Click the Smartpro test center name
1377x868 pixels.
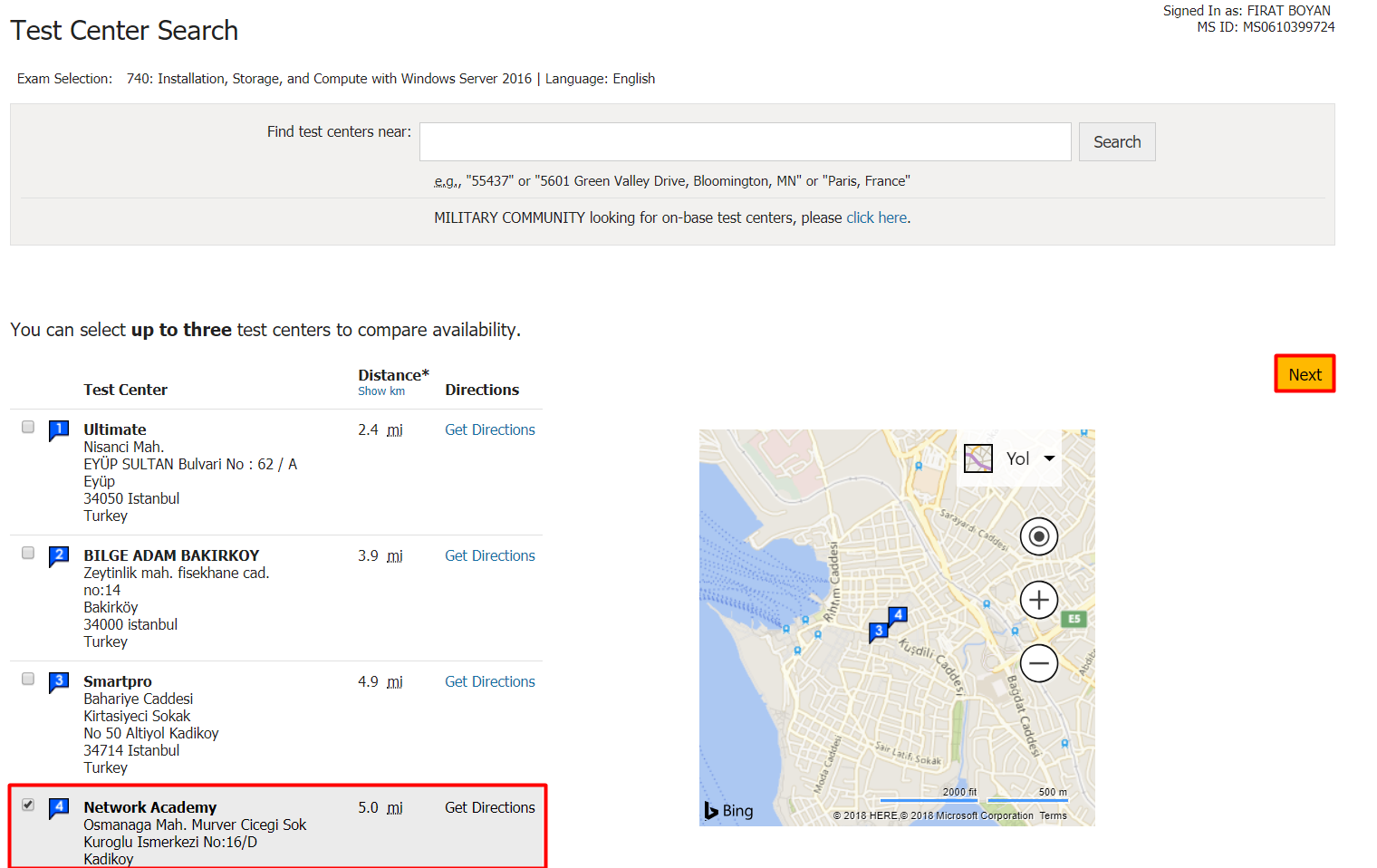click(x=118, y=681)
